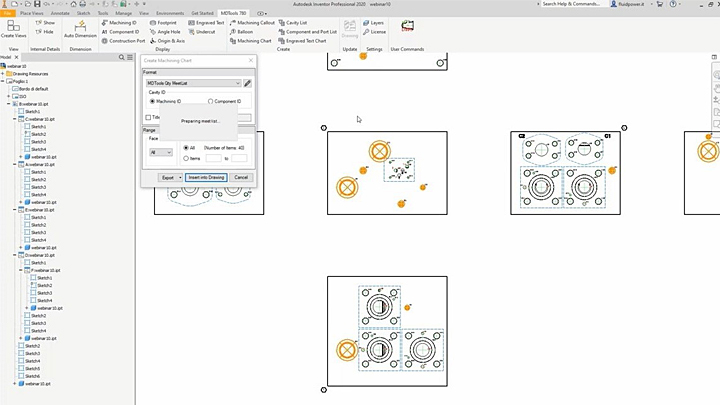
Task: Click the Insert into Drawing button
Action: pos(206,177)
